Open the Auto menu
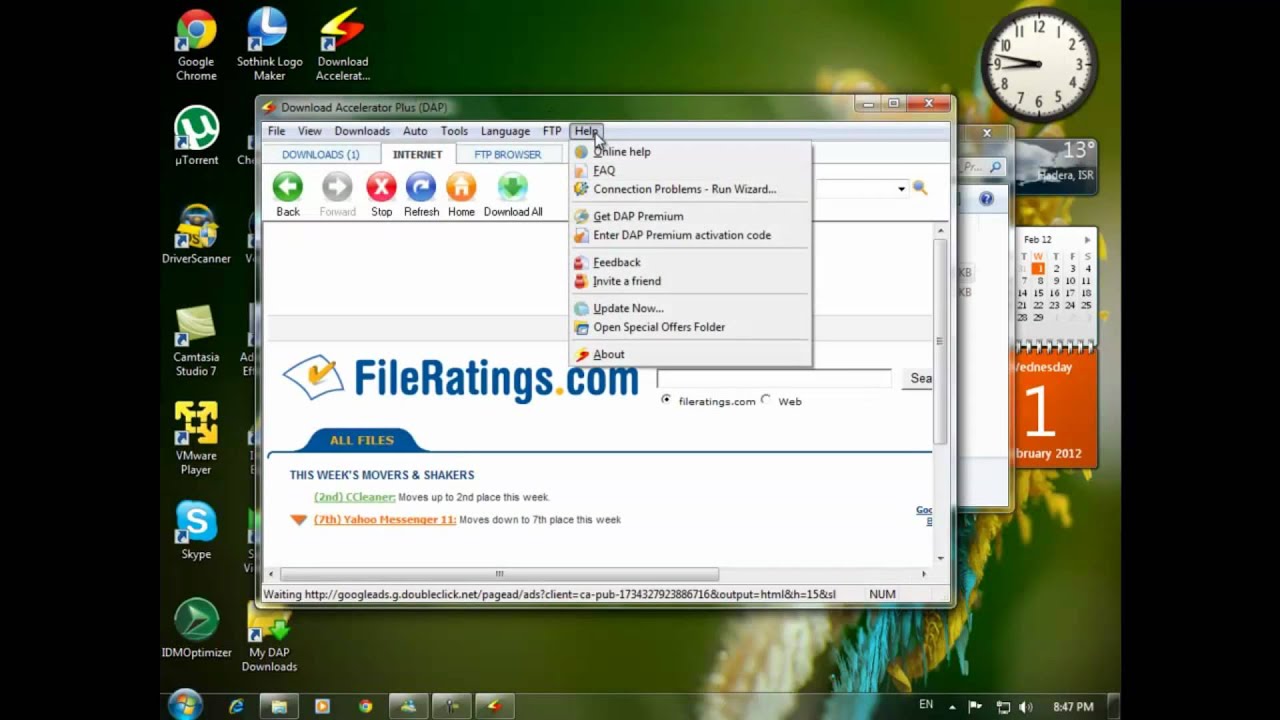The image size is (1280, 720). point(415,131)
